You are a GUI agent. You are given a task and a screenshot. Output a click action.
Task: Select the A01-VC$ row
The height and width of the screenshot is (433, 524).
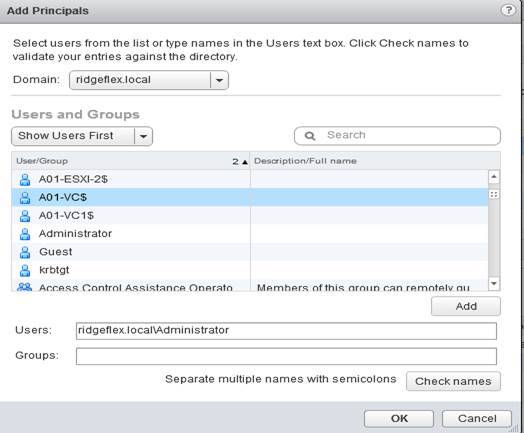click(x=250, y=197)
